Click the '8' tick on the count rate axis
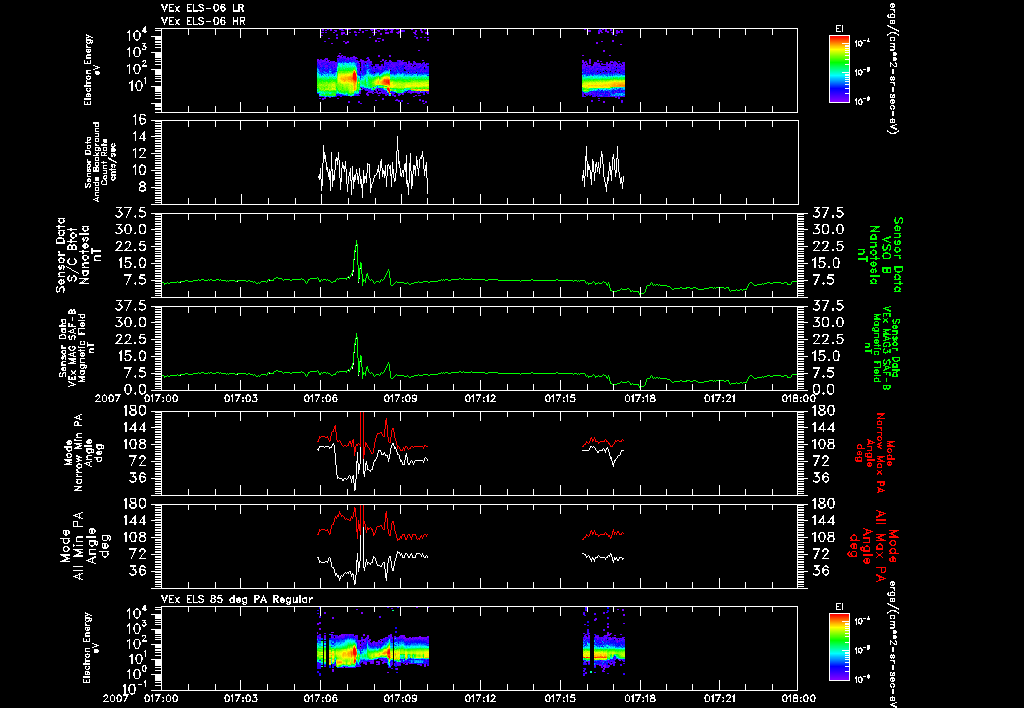Screen dimensions: 1024x708 coord(143,188)
